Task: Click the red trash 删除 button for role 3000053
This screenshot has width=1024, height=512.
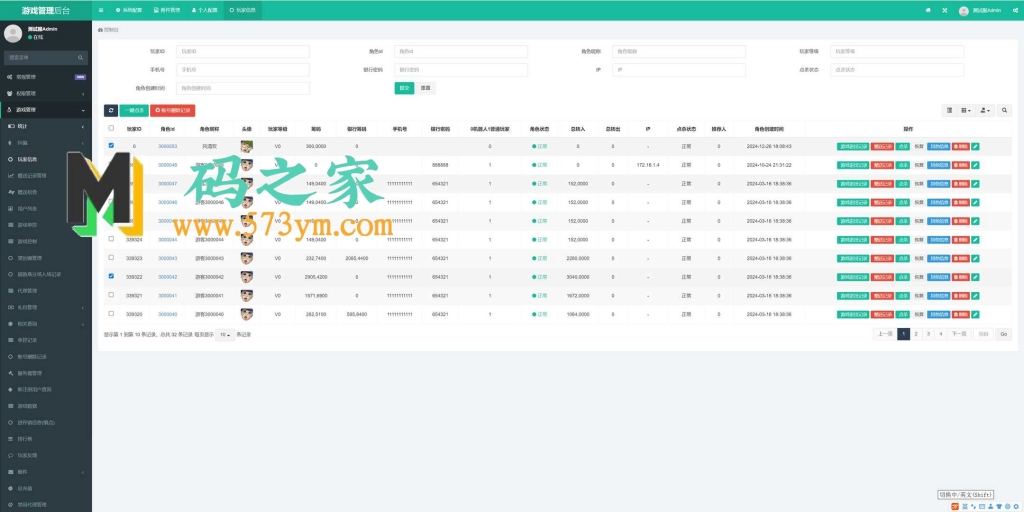Action: 961,146
